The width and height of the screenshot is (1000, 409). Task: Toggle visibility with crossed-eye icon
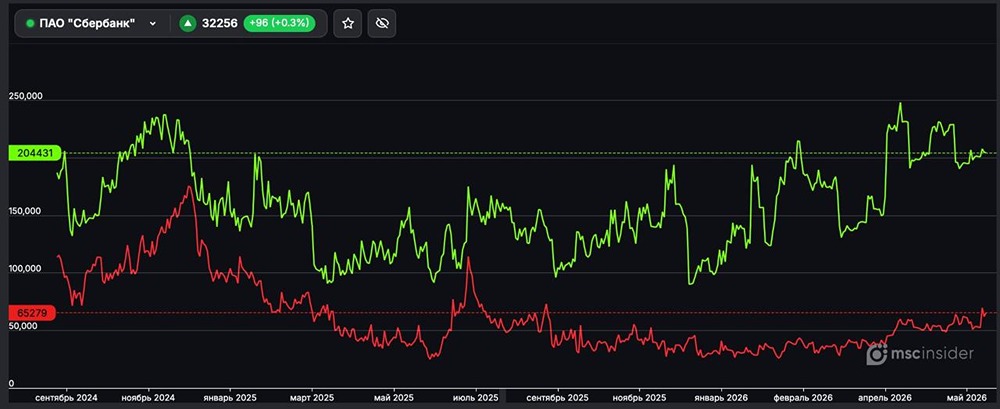pos(382,24)
